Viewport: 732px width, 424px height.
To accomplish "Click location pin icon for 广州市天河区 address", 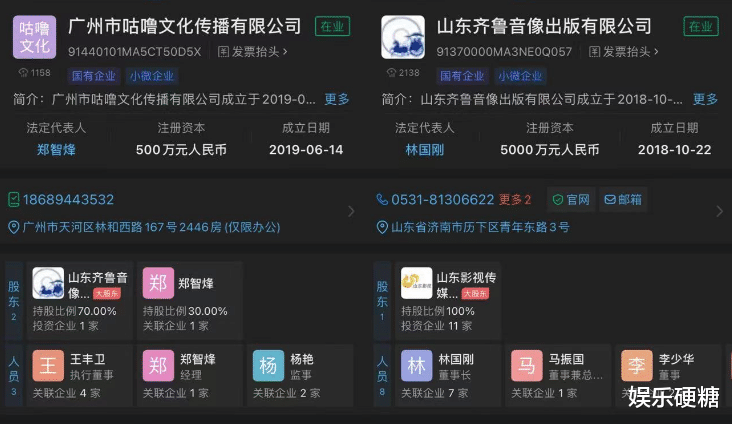I will click(14, 227).
